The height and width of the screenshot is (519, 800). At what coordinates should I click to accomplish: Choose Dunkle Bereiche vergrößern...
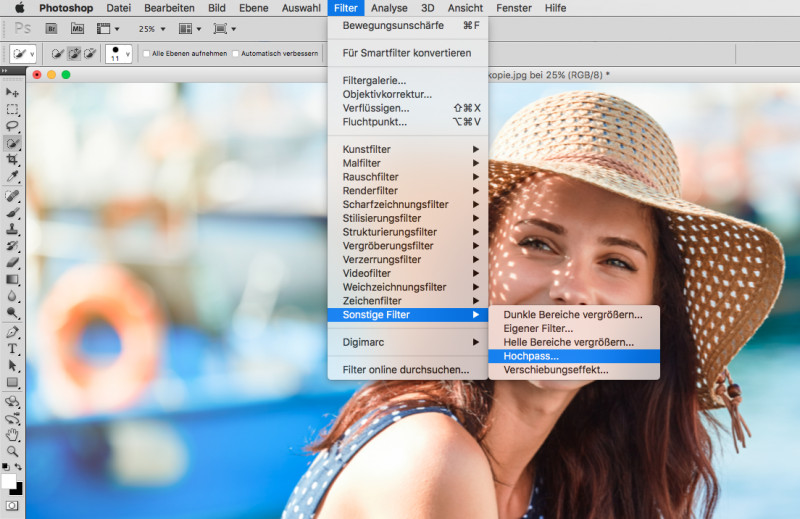(x=574, y=315)
